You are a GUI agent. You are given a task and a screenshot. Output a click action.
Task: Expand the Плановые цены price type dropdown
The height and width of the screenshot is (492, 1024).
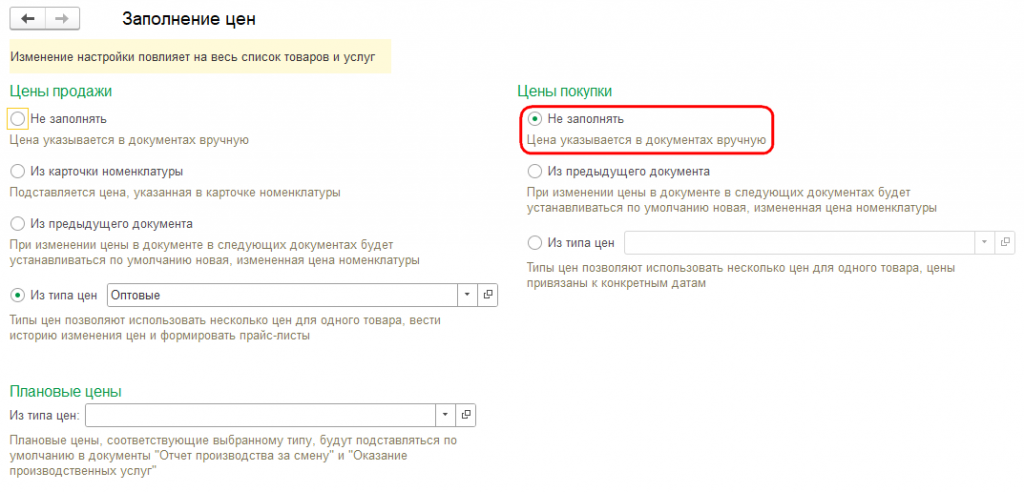[x=445, y=415]
